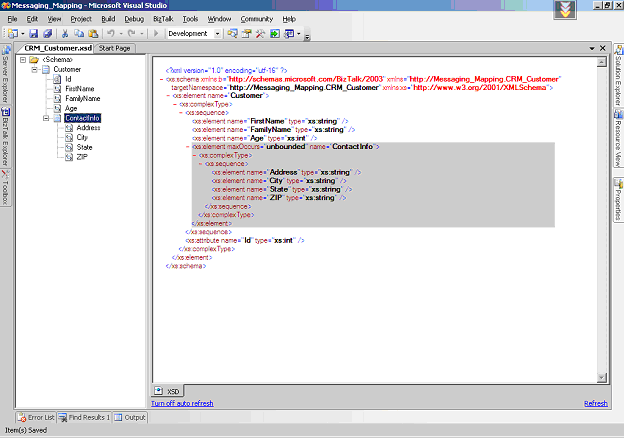Open the Solution Explorer side tab
The image size is (624, 438).
[x=618, y=75]
